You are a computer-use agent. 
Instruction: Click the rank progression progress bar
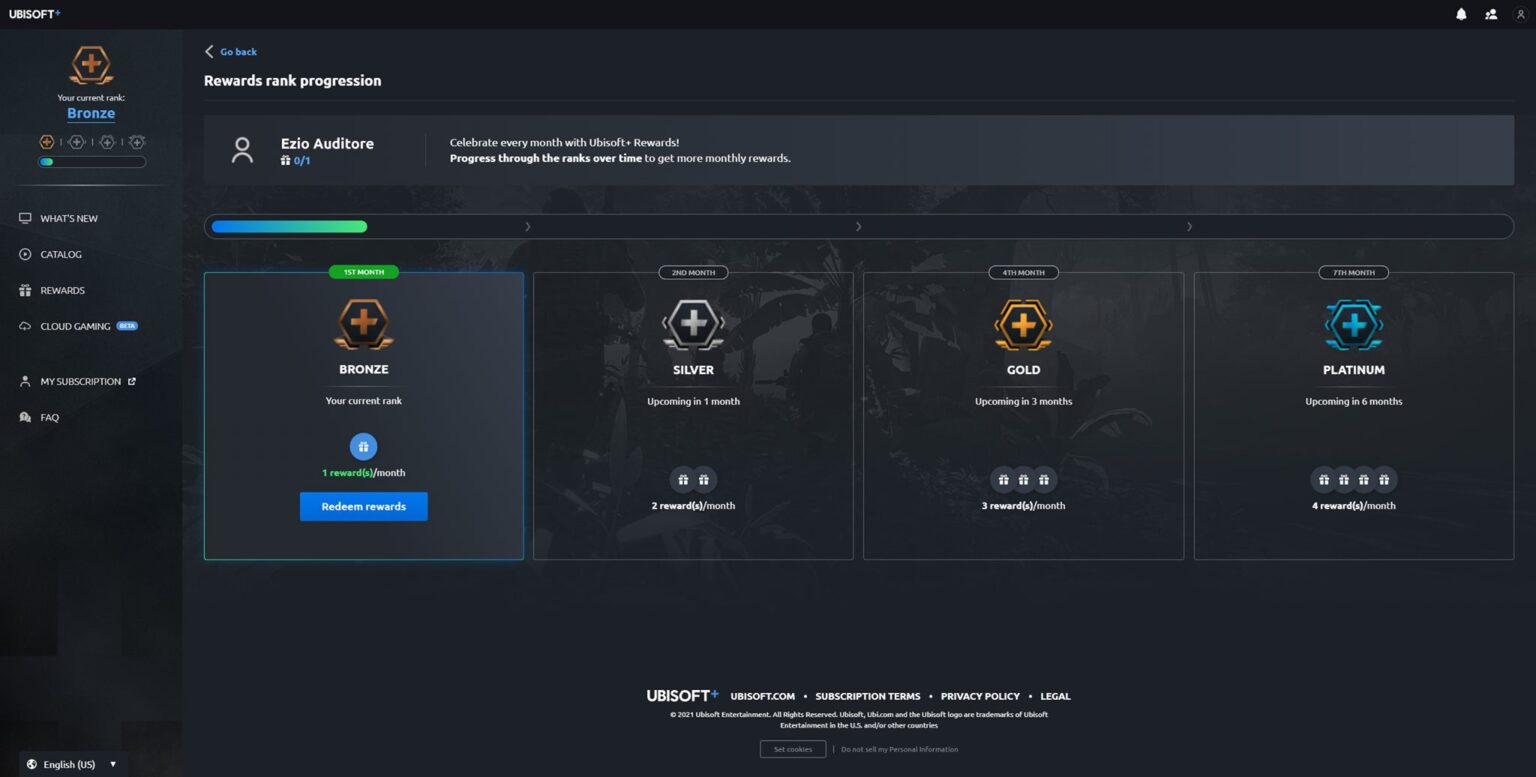coord(858,227)
